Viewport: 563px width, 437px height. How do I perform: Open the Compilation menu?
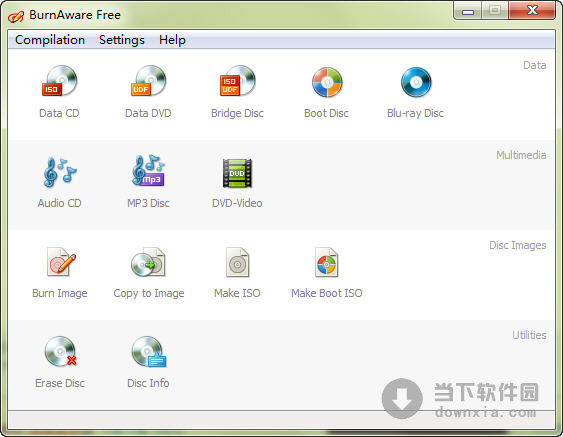point(50,40)
